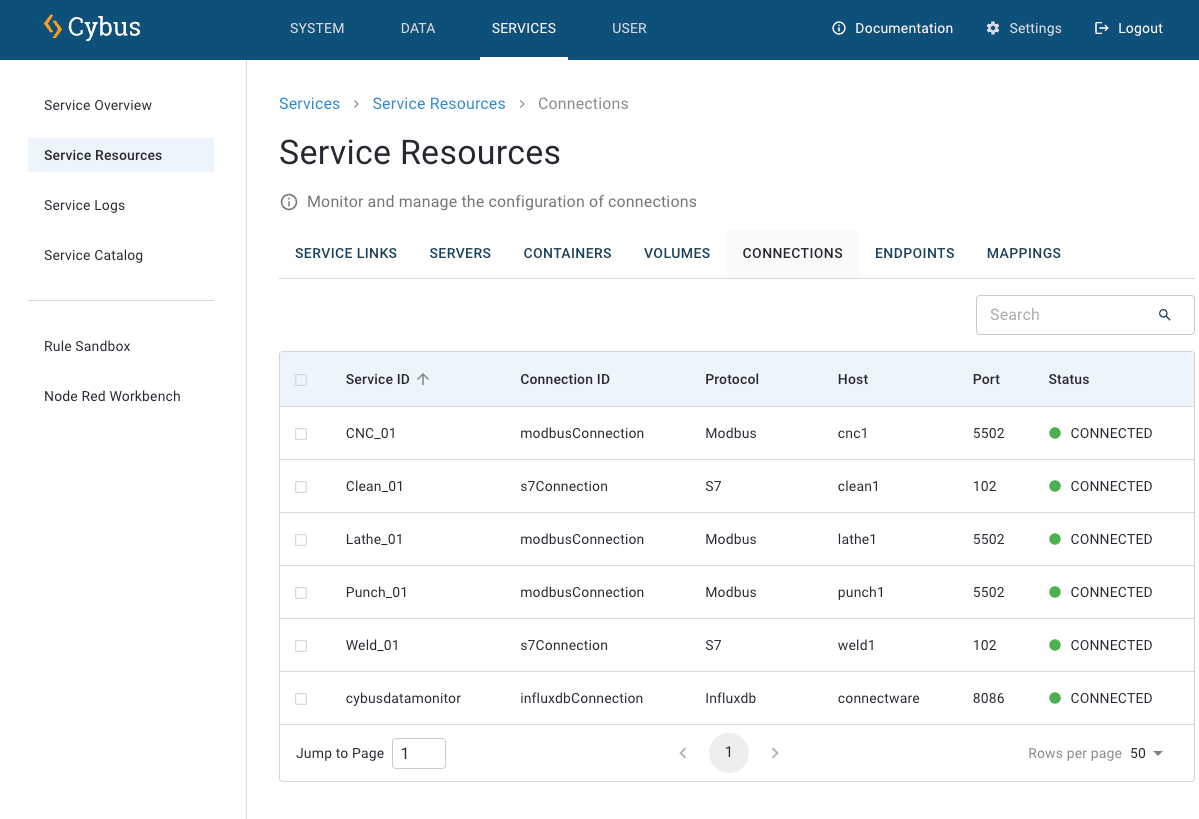Check the CNC_01 row checkbox

(x=301, y=434)
